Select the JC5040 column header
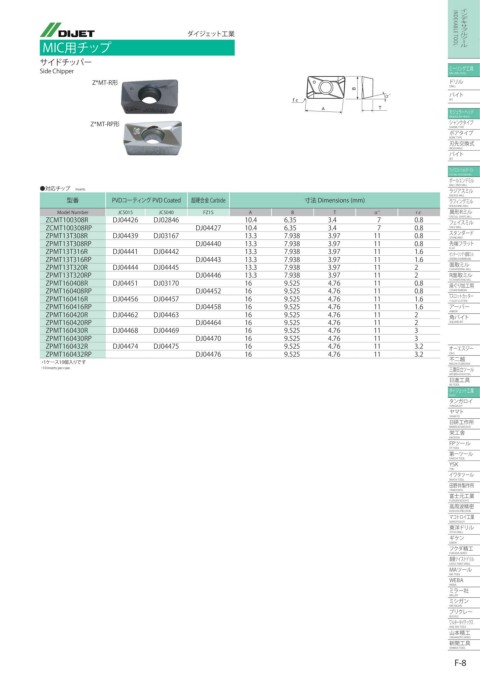This screenshot has width=480, height=677. point(166,212)
